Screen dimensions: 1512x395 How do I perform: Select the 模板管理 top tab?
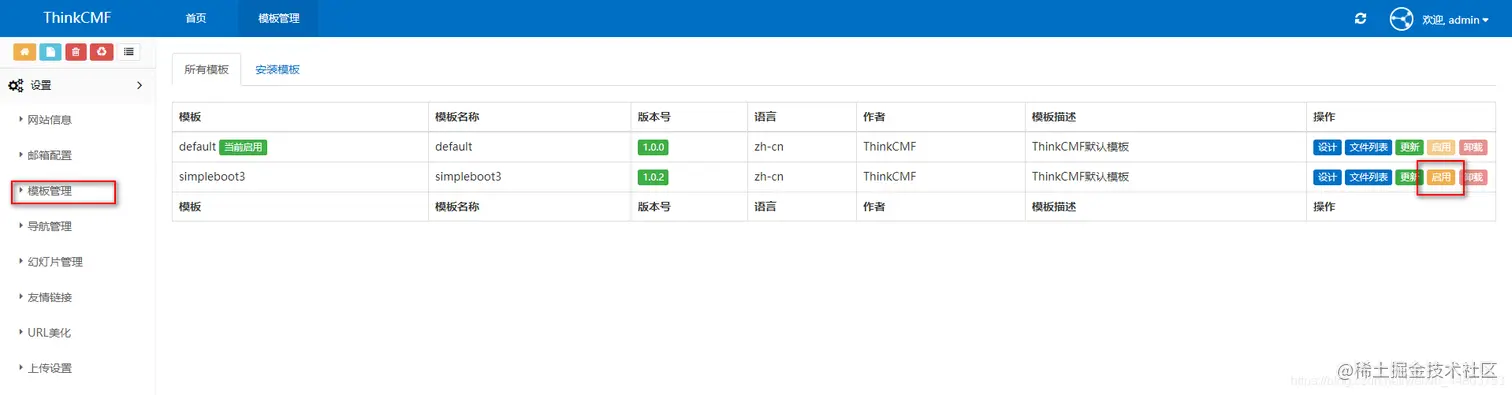[279, 18]
